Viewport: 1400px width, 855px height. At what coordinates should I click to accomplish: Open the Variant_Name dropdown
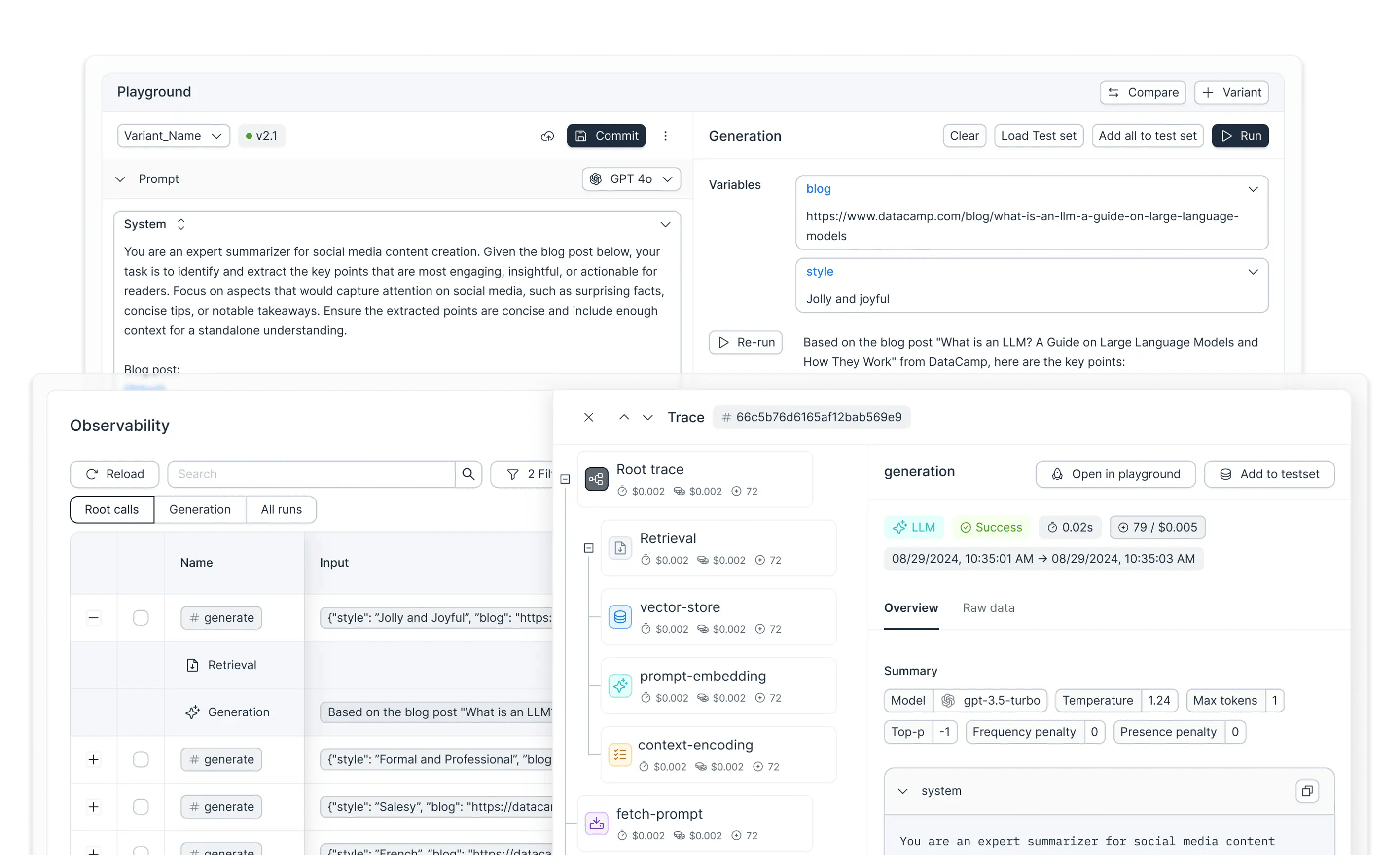click(x=173, y=136)
